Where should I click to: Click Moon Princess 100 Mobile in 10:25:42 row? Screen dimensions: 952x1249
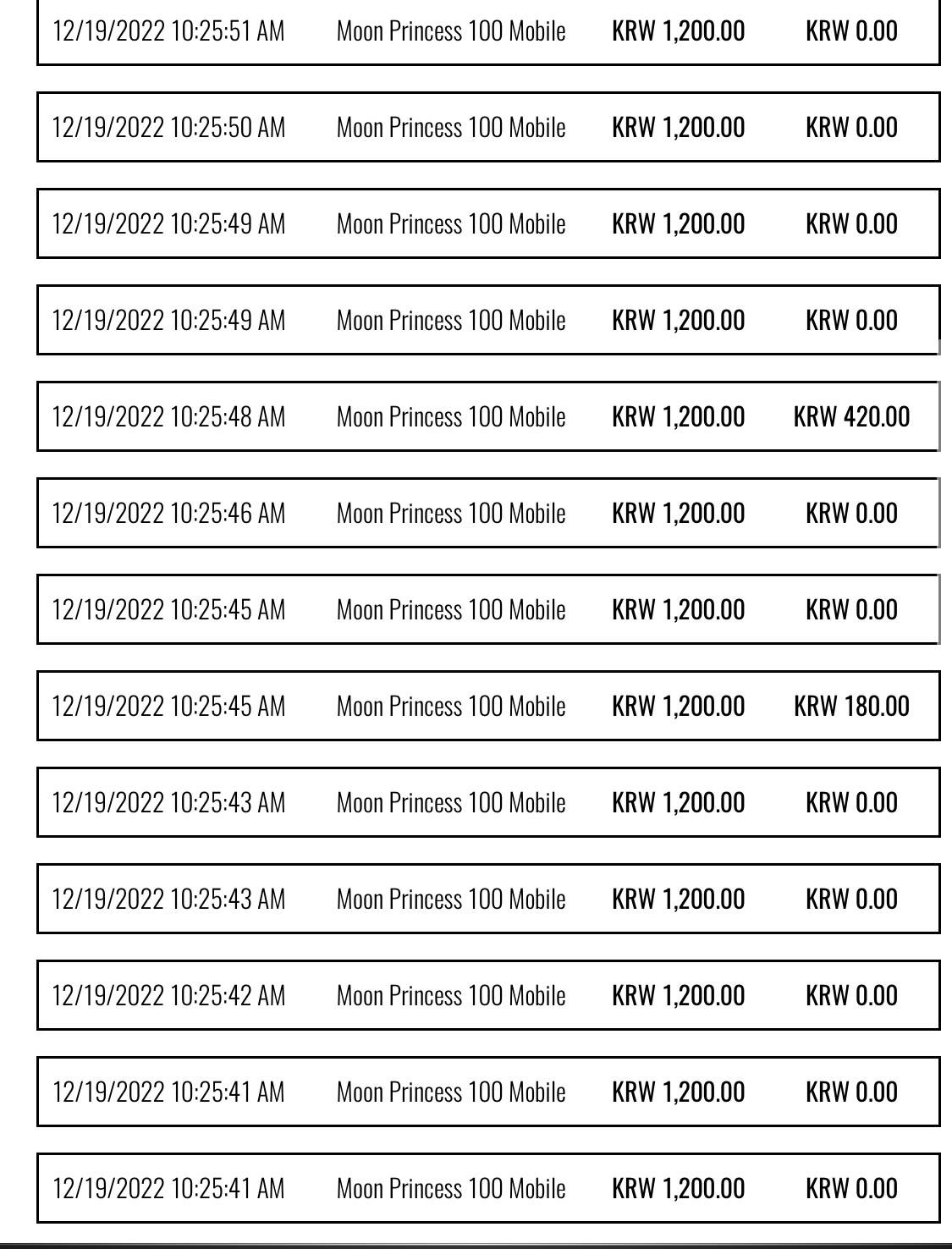(x=451, y=996)
